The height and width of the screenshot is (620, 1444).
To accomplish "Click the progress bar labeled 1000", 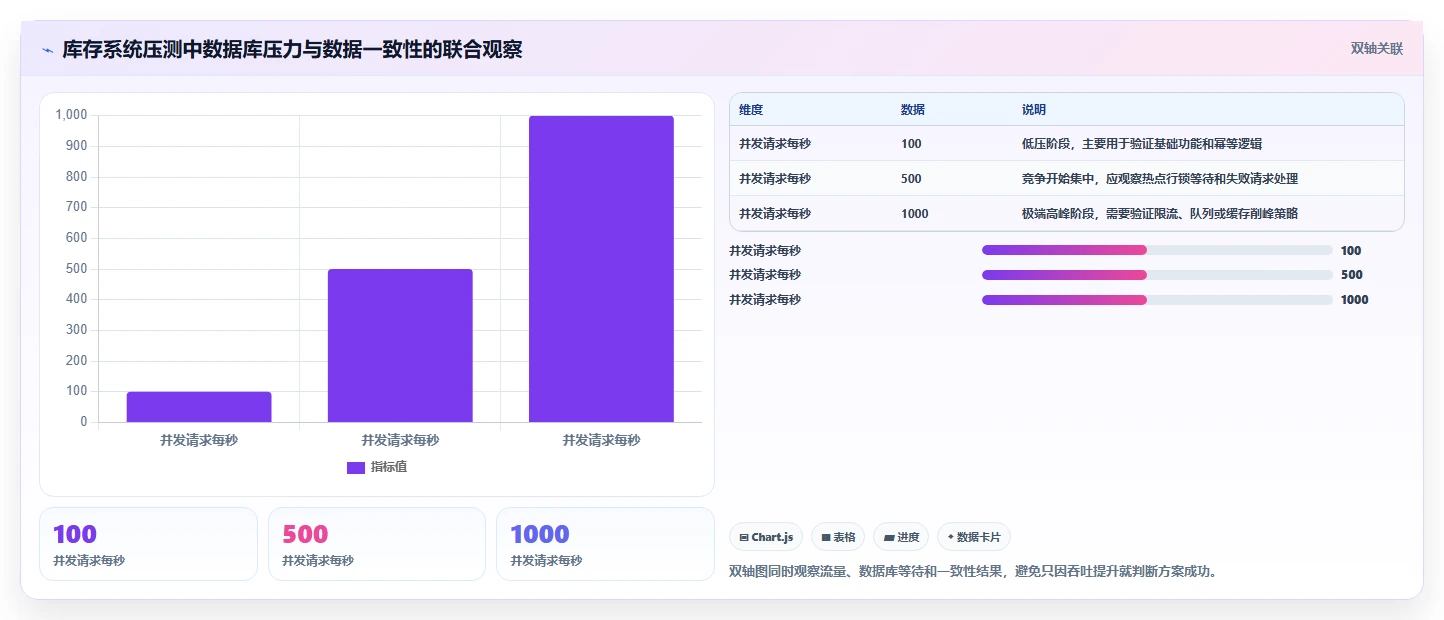I will point(1157,300).
